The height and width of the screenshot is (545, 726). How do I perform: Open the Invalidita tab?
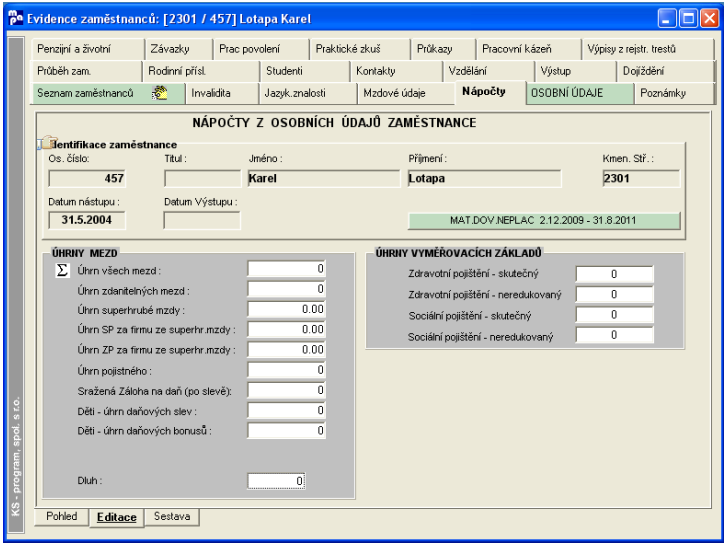(222, 93)
